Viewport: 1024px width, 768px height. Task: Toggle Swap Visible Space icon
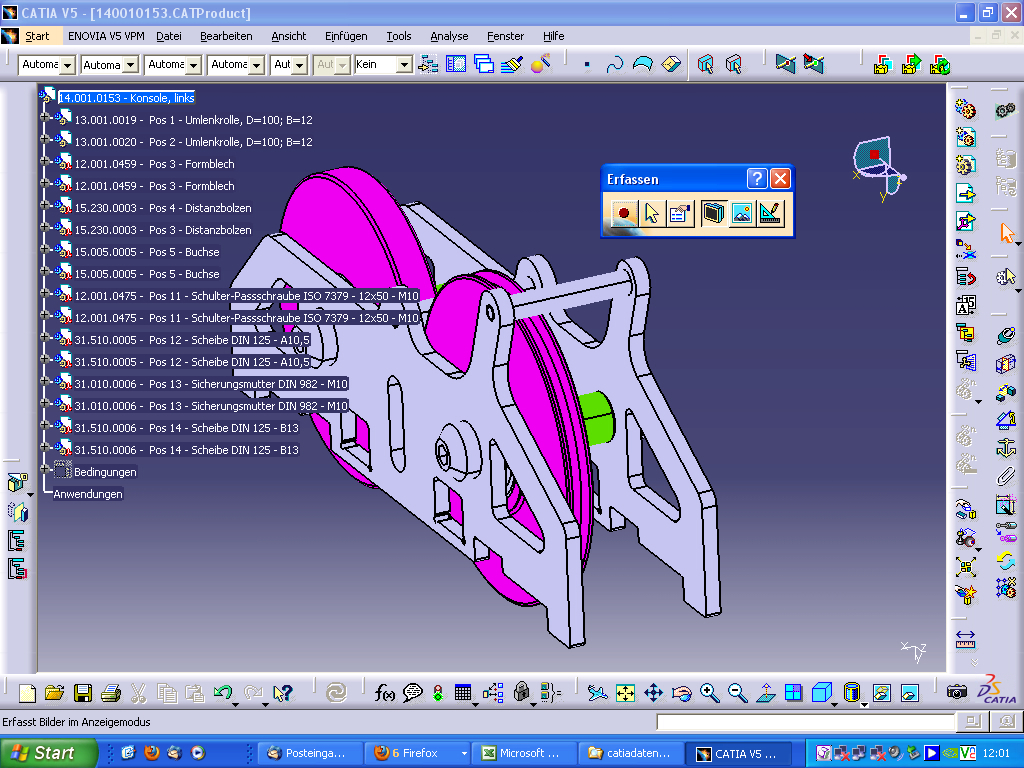(910, 693)
